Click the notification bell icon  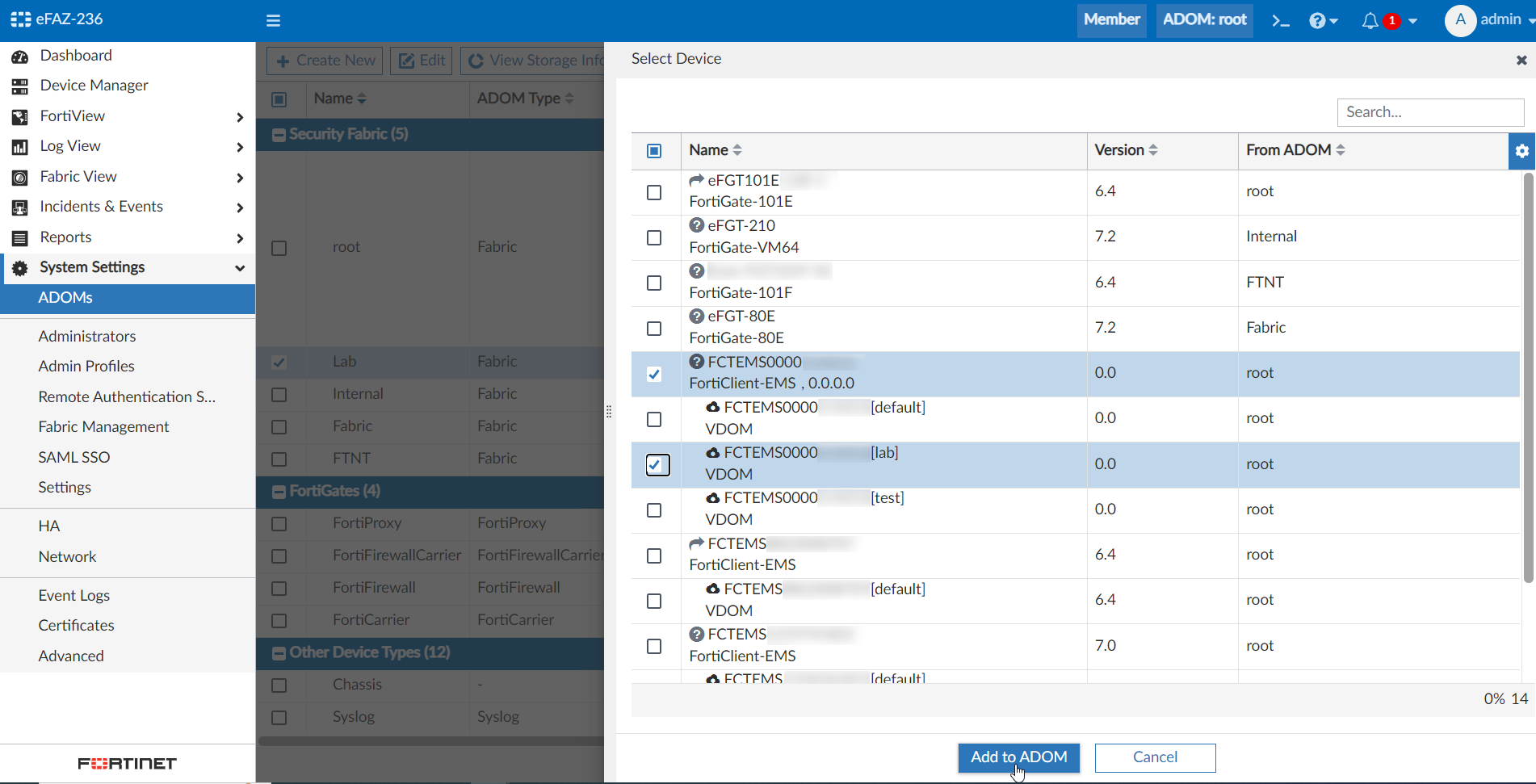tap(1370, 20)
